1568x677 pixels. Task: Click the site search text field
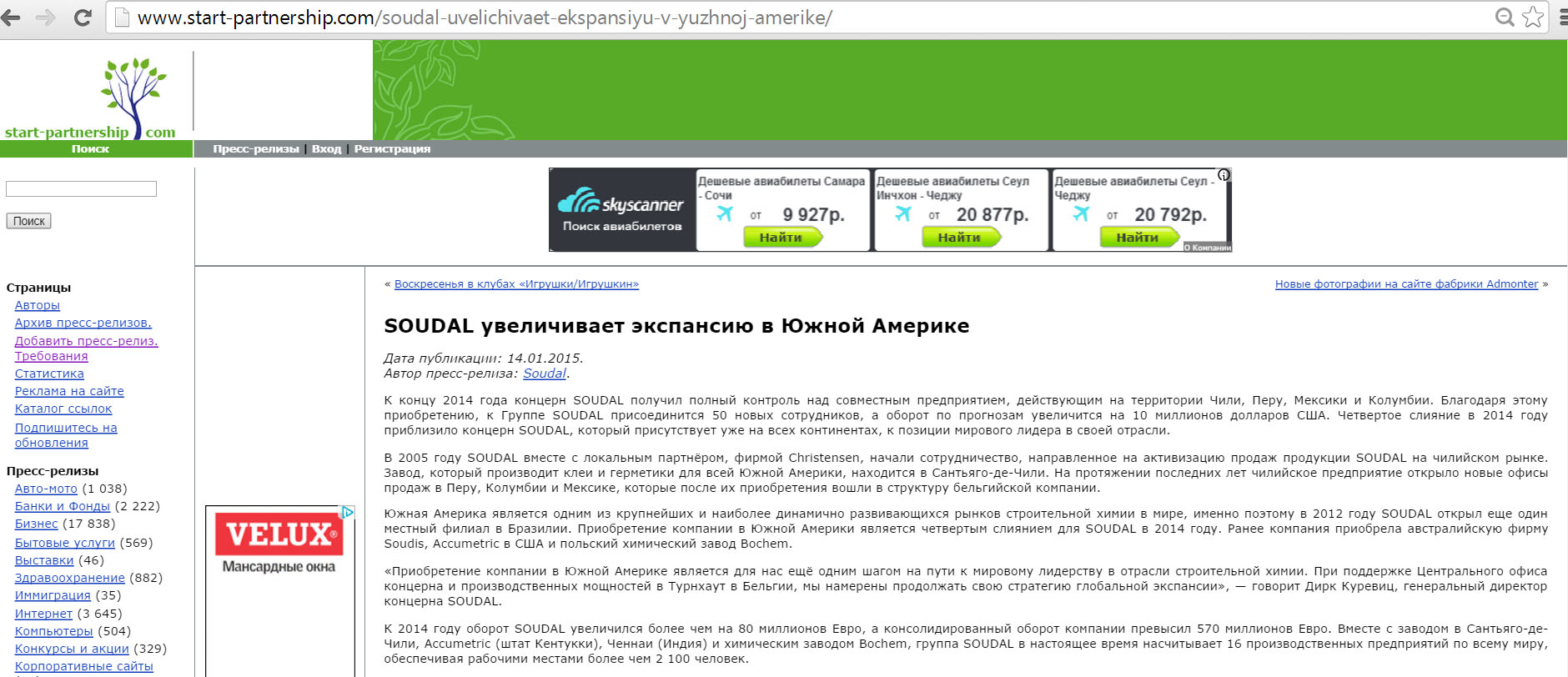tap(81, 189)
